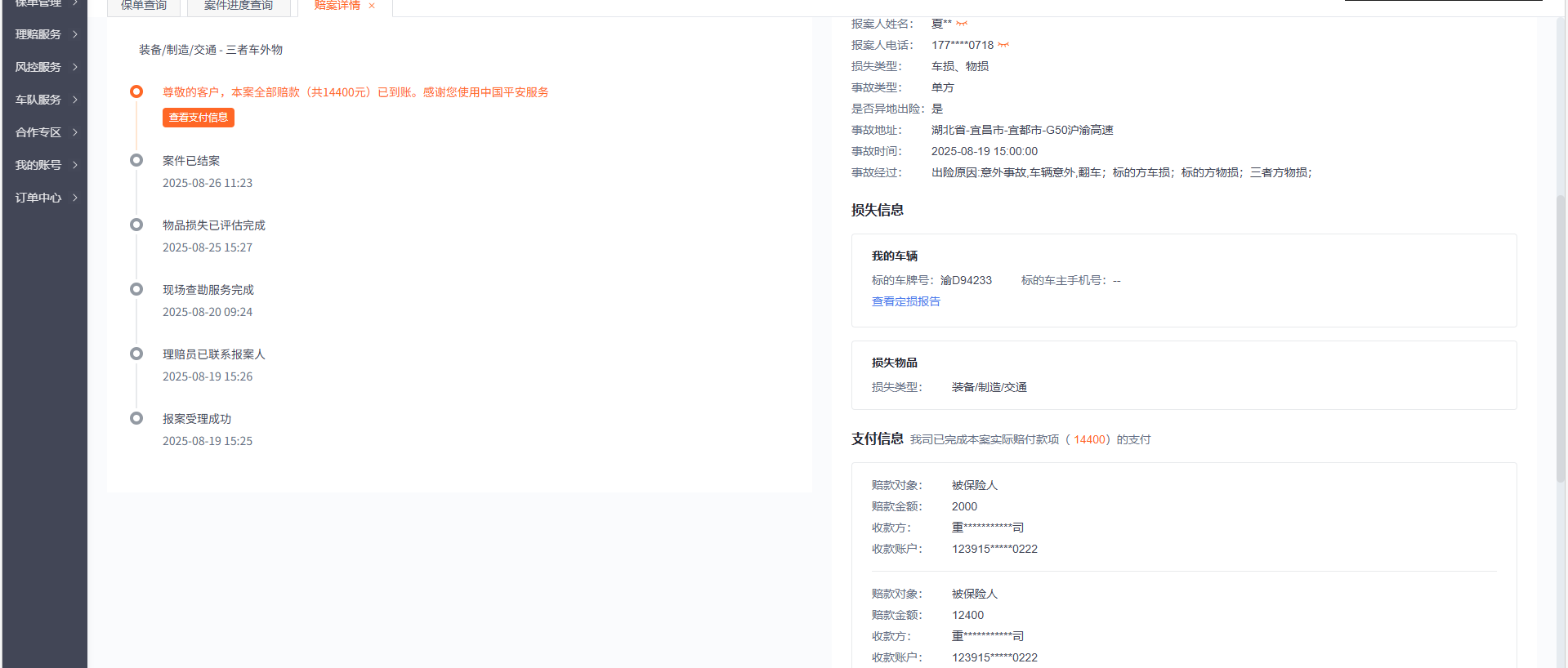The image size is (1568, 668).
Task: Open the 合作专区 sidebar section
Action: point(46,132)
